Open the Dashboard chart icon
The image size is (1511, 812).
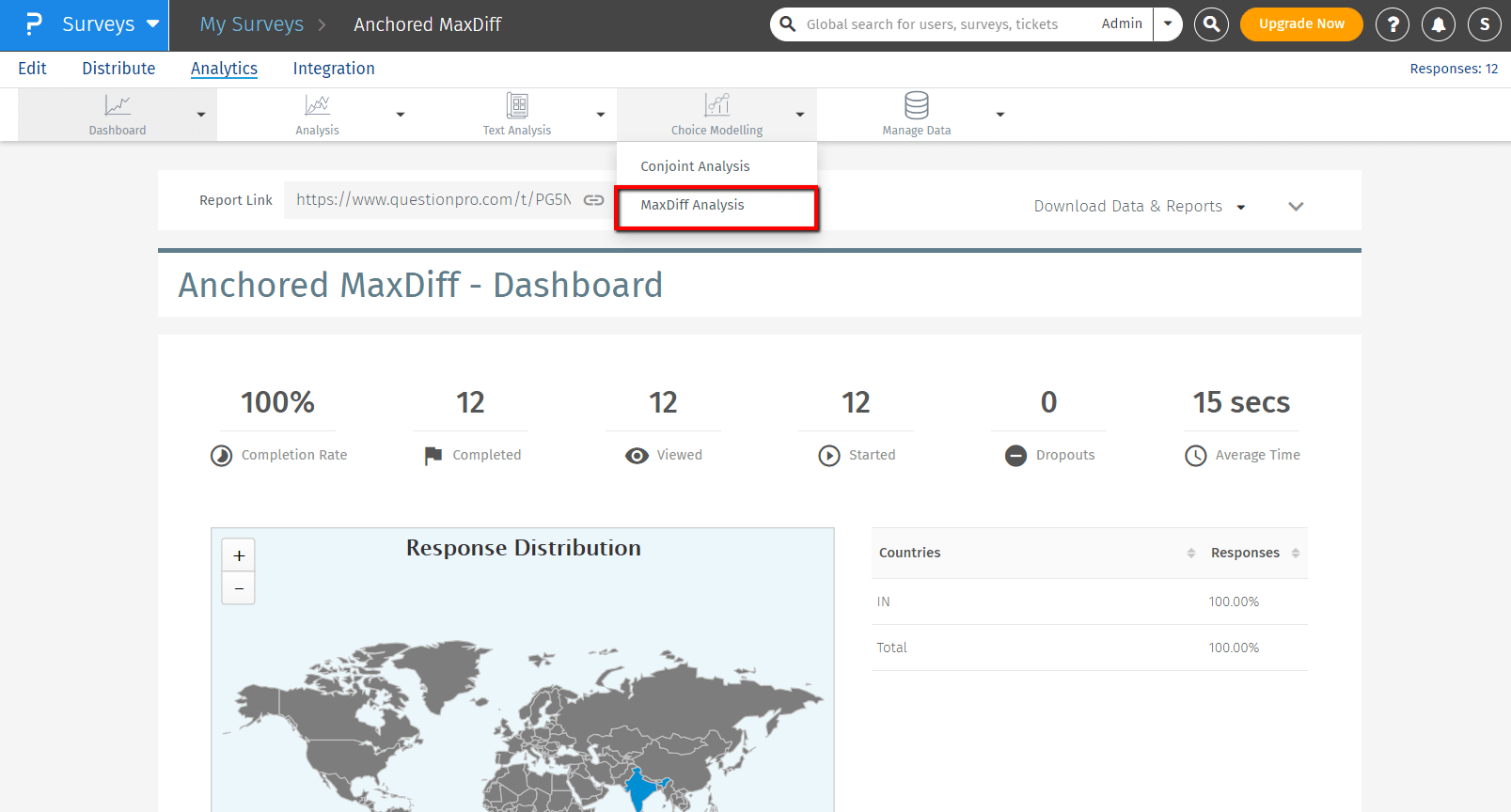(118, 105)
